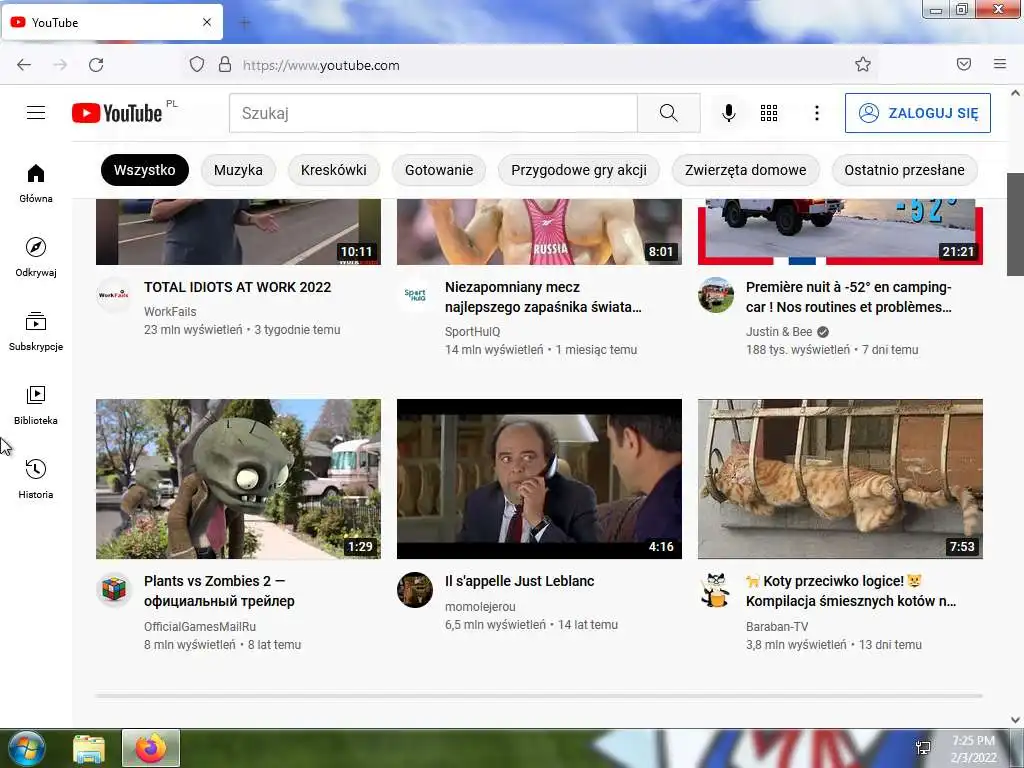
Task: Open Historia in the sidebar
Action: [36, 479]
